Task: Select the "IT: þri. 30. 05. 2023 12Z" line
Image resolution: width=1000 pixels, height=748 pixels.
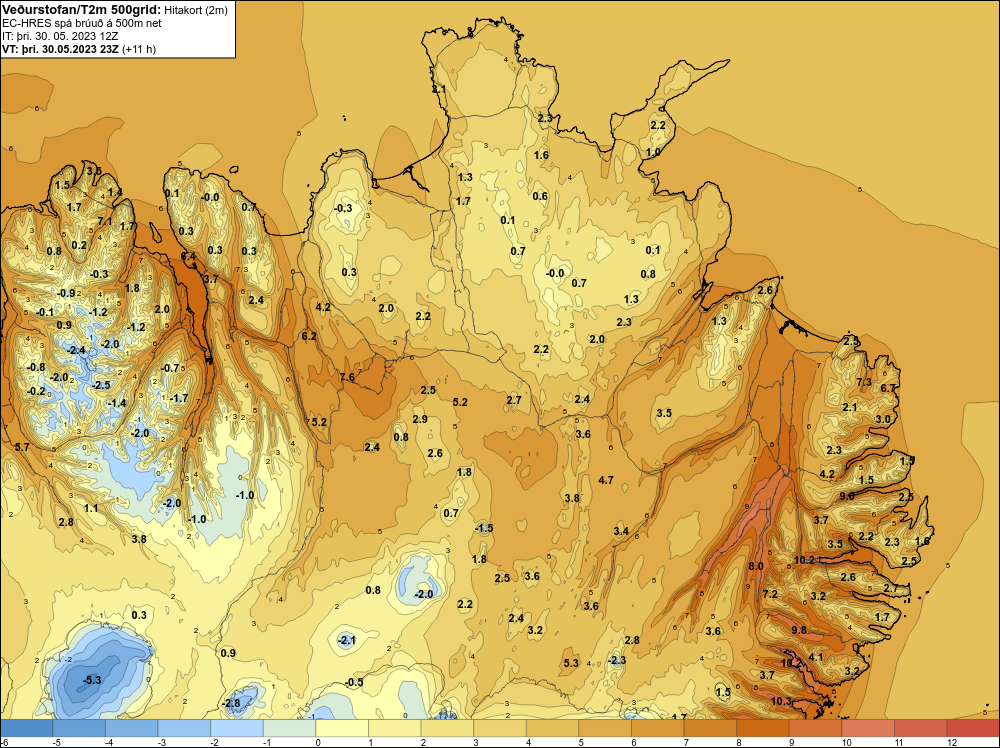Action: (x=60, y=36)
